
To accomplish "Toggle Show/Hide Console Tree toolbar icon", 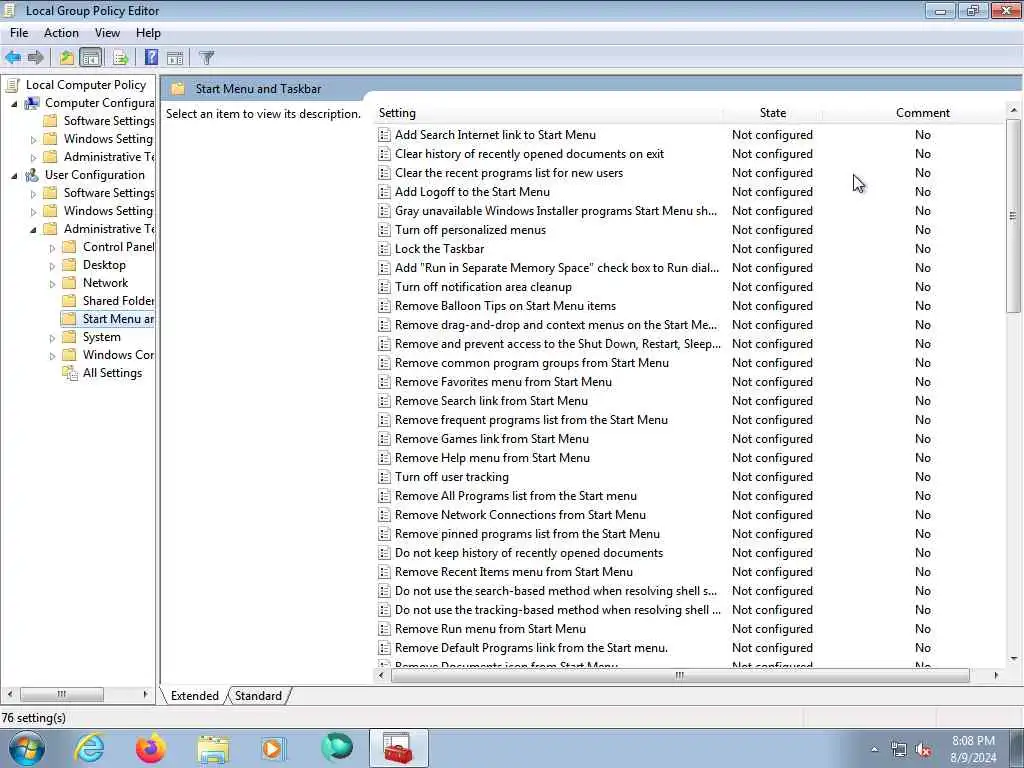I will (x=91, y=57).
